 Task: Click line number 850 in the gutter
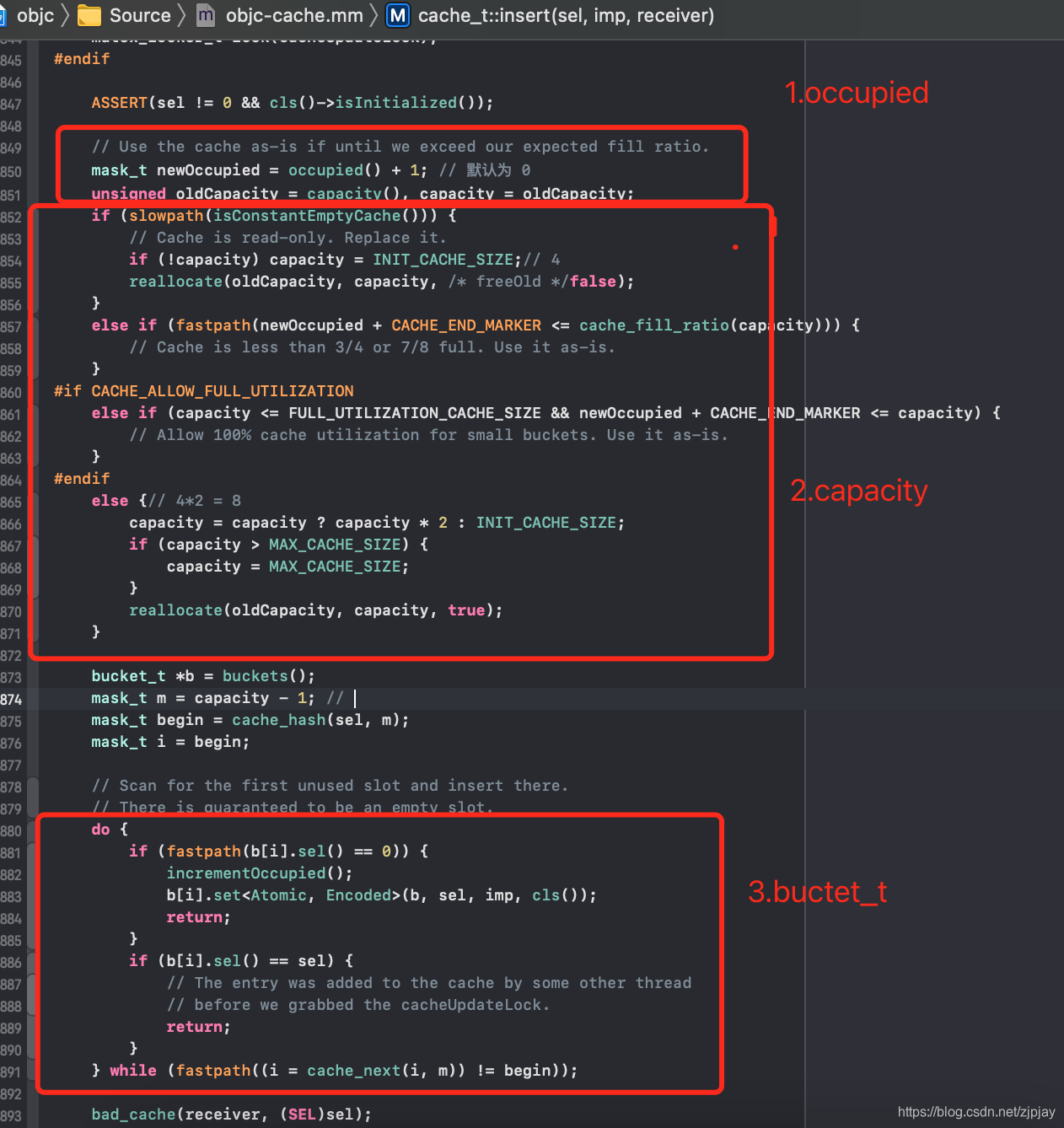[11, 172]
